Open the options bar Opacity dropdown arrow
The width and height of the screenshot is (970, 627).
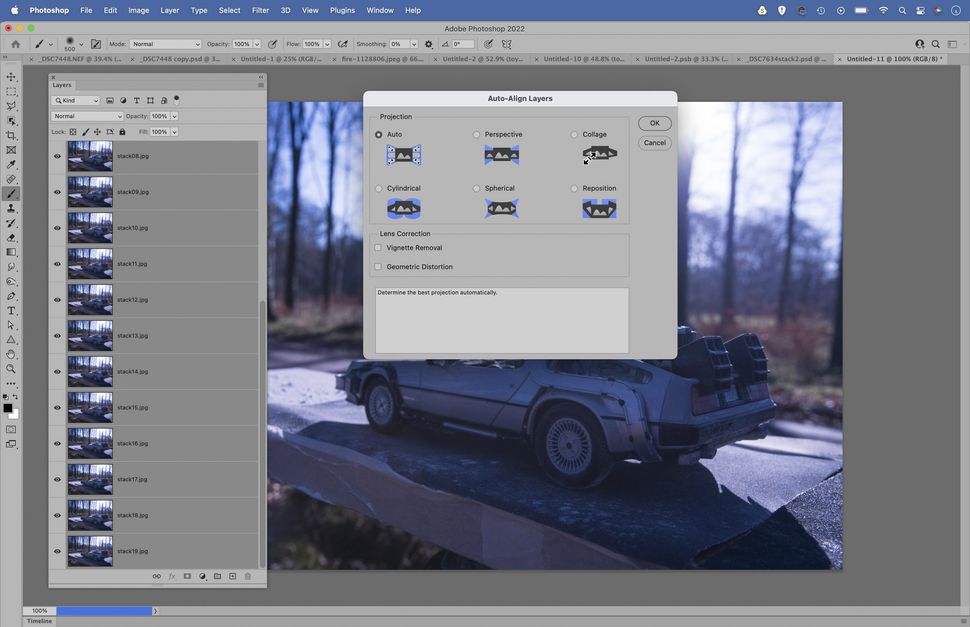257,44
